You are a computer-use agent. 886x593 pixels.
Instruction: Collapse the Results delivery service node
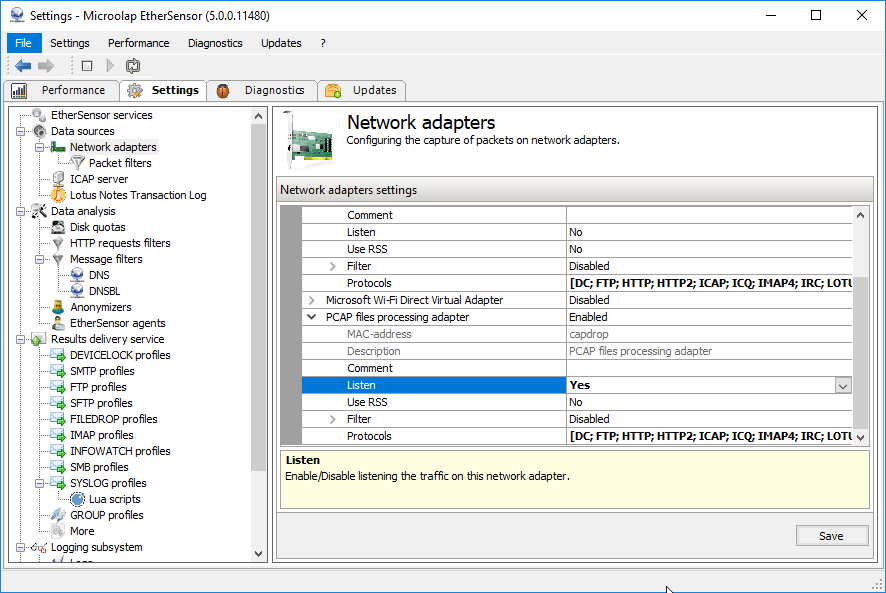pyautogui.click(x=21, y=339)
